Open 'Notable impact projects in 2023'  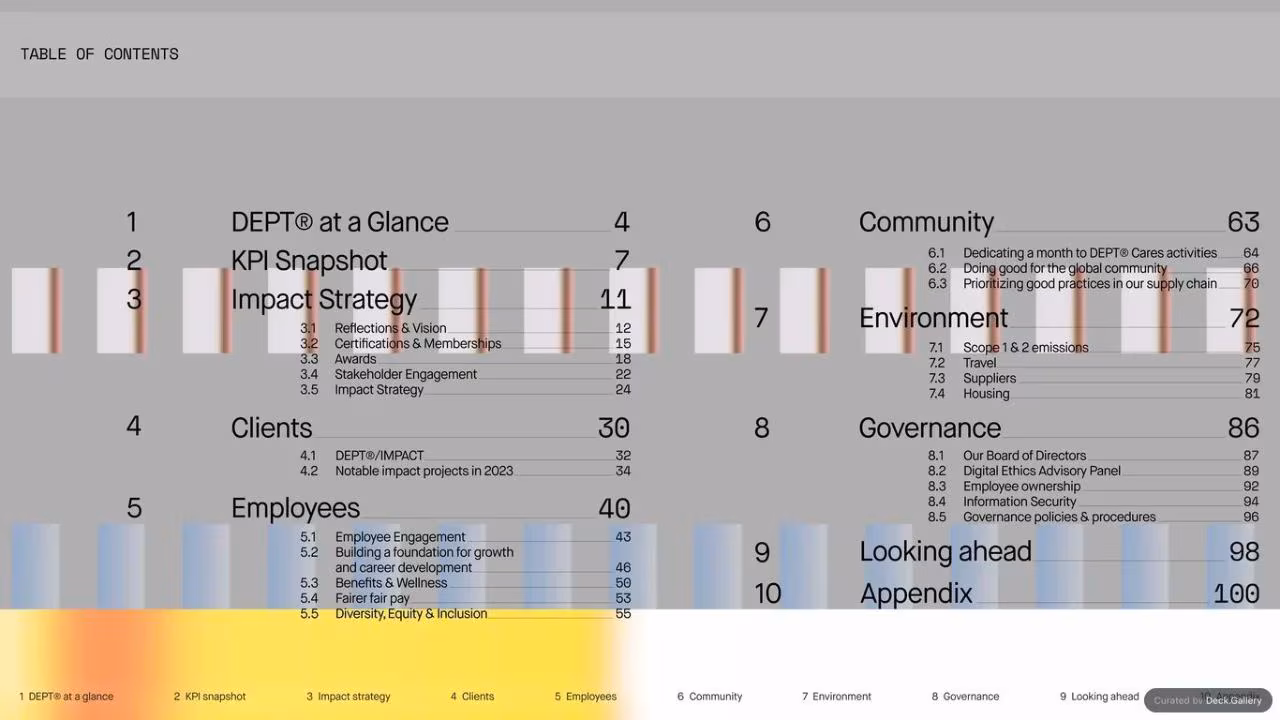coord(424,471)
